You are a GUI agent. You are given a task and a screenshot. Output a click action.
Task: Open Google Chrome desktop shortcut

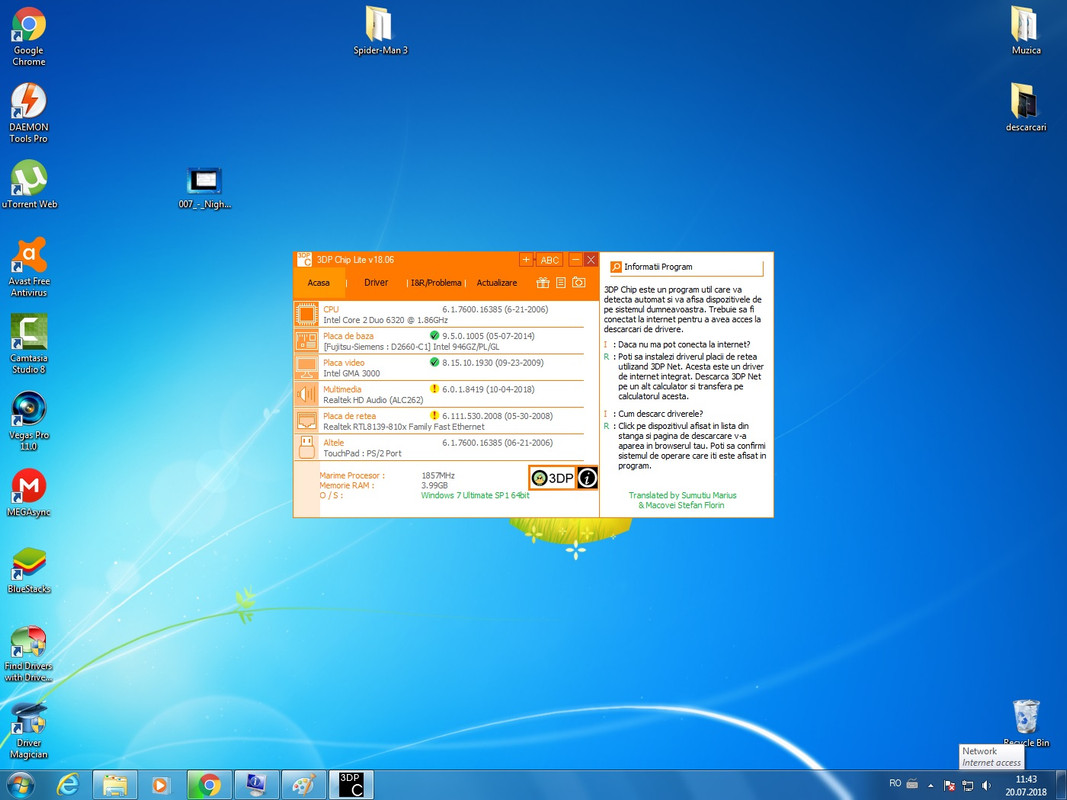coord(29,37)
